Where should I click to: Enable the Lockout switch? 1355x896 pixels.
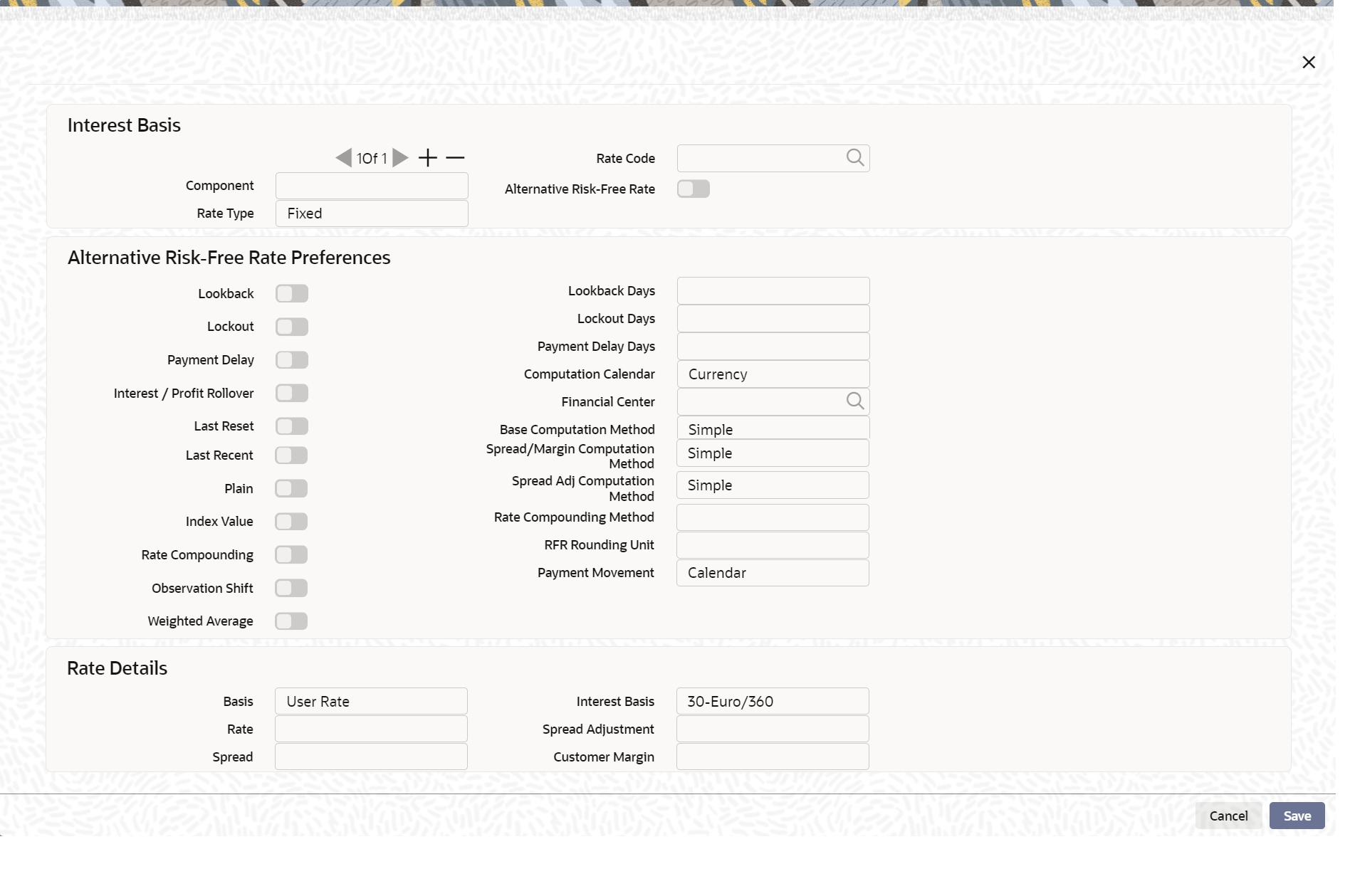pos(292,327)
